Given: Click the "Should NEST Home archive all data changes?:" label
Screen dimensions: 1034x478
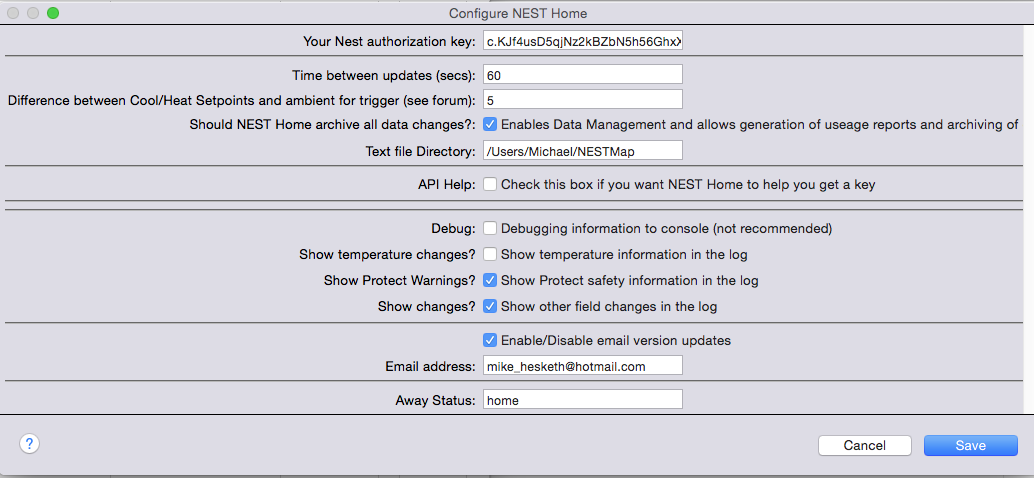Looking at the screenshot, I should (332, 124).
